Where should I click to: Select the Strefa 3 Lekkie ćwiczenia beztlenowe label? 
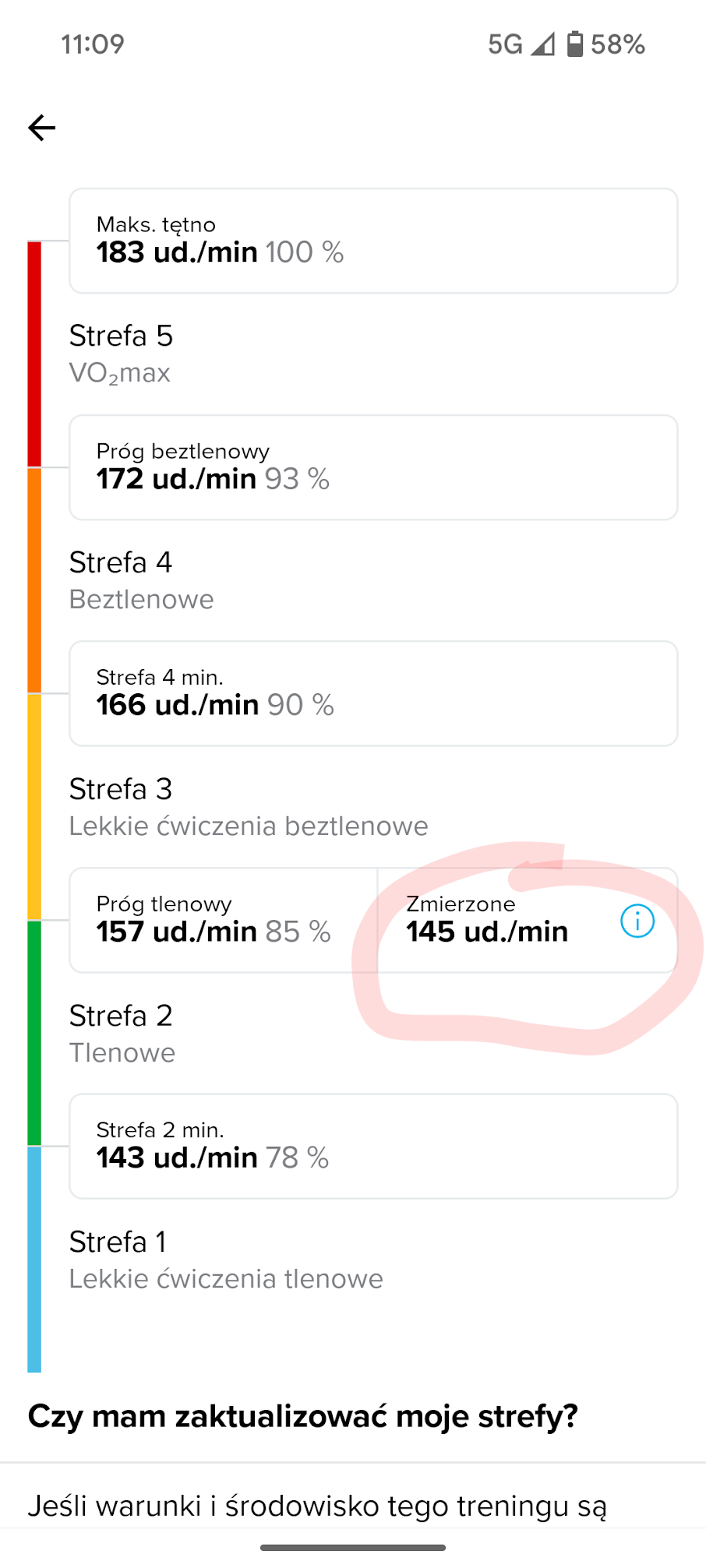click(x=249, y=807)
